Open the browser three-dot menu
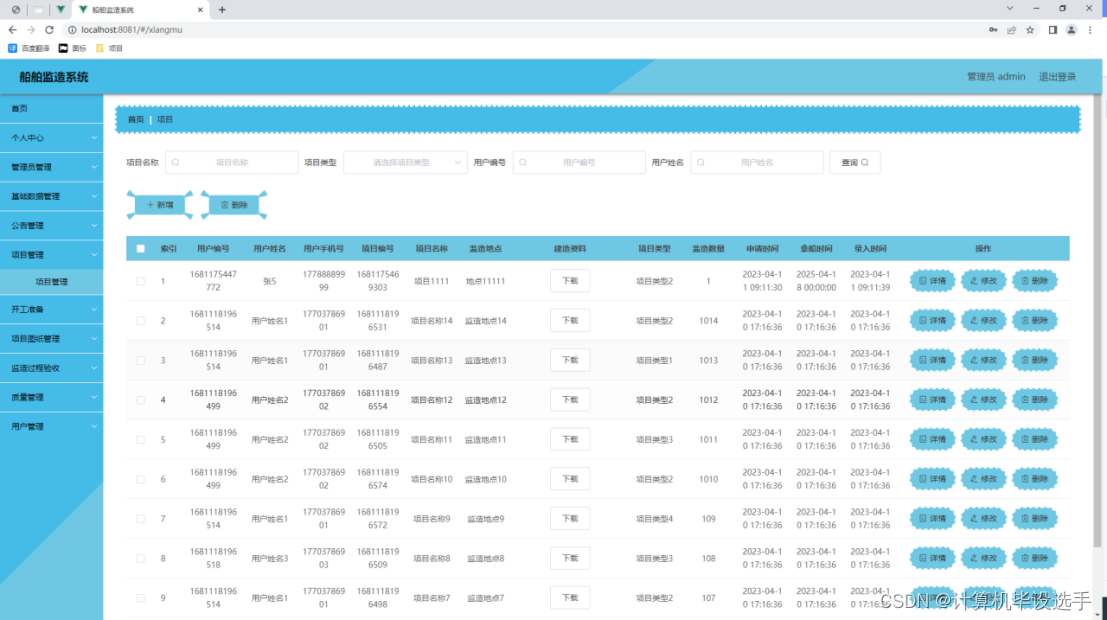 pyautogui.click(x=1090, y=30)
